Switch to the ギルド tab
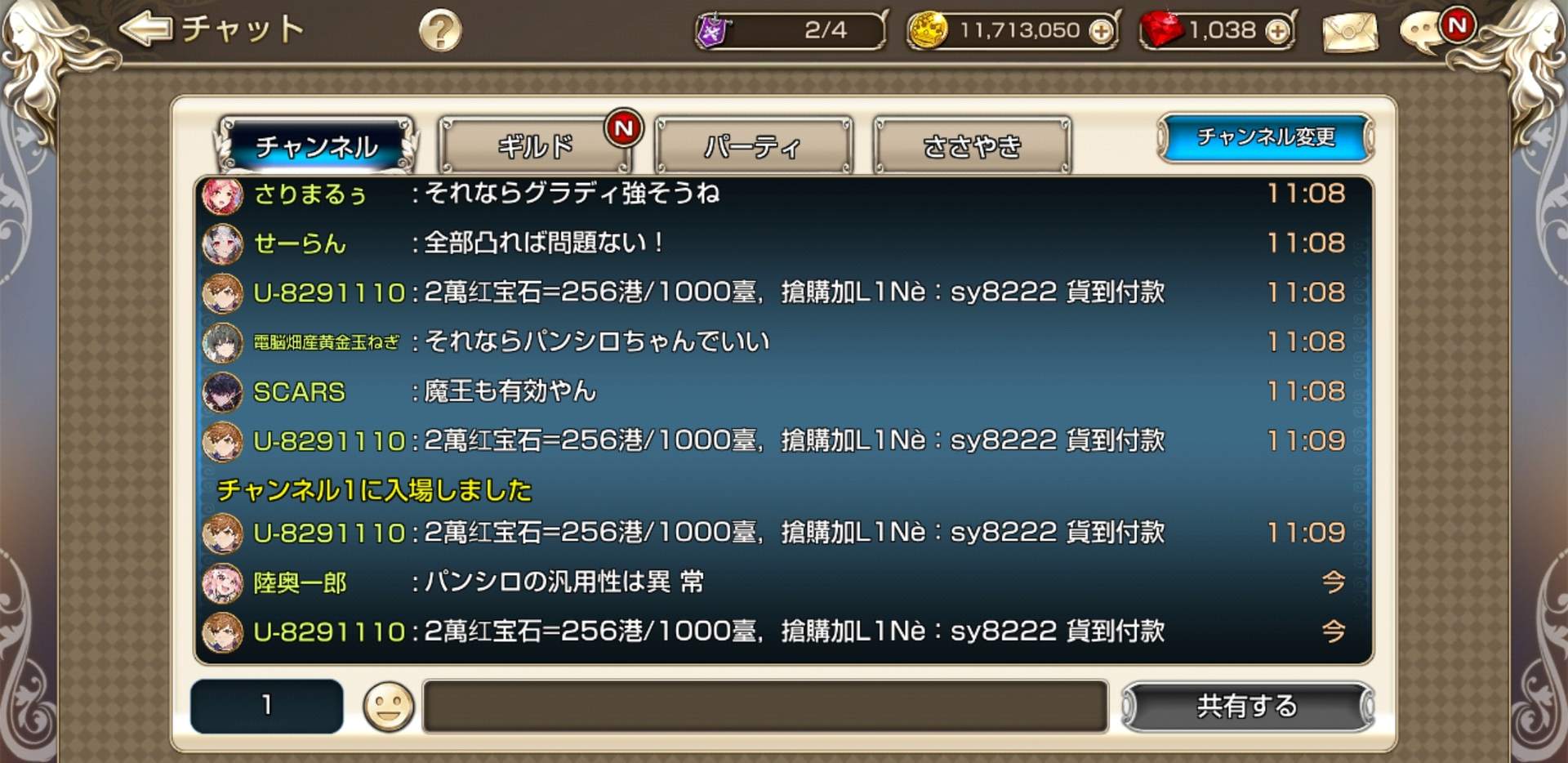This screenshot has height=763, width=1568. [x=535, y=146]
